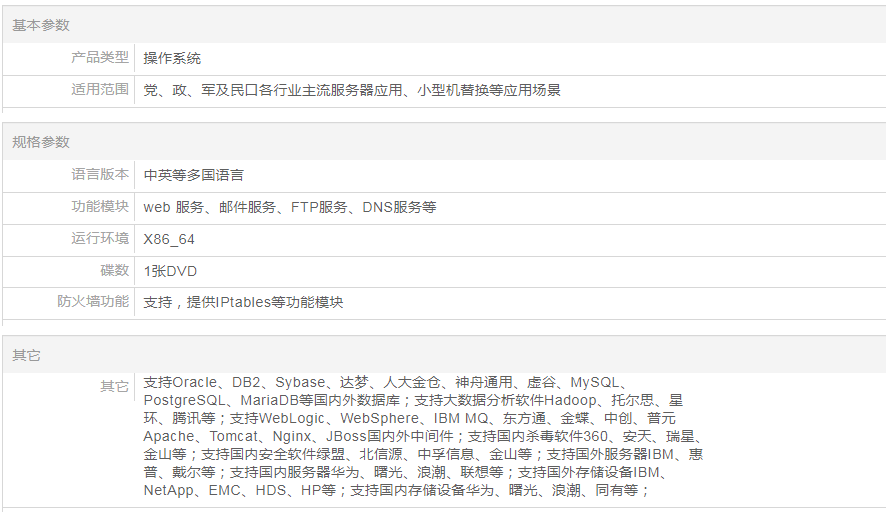890x512 pixels.
Task: Click the 适用范围 description about 党、政、军
Action: (352, 90)
